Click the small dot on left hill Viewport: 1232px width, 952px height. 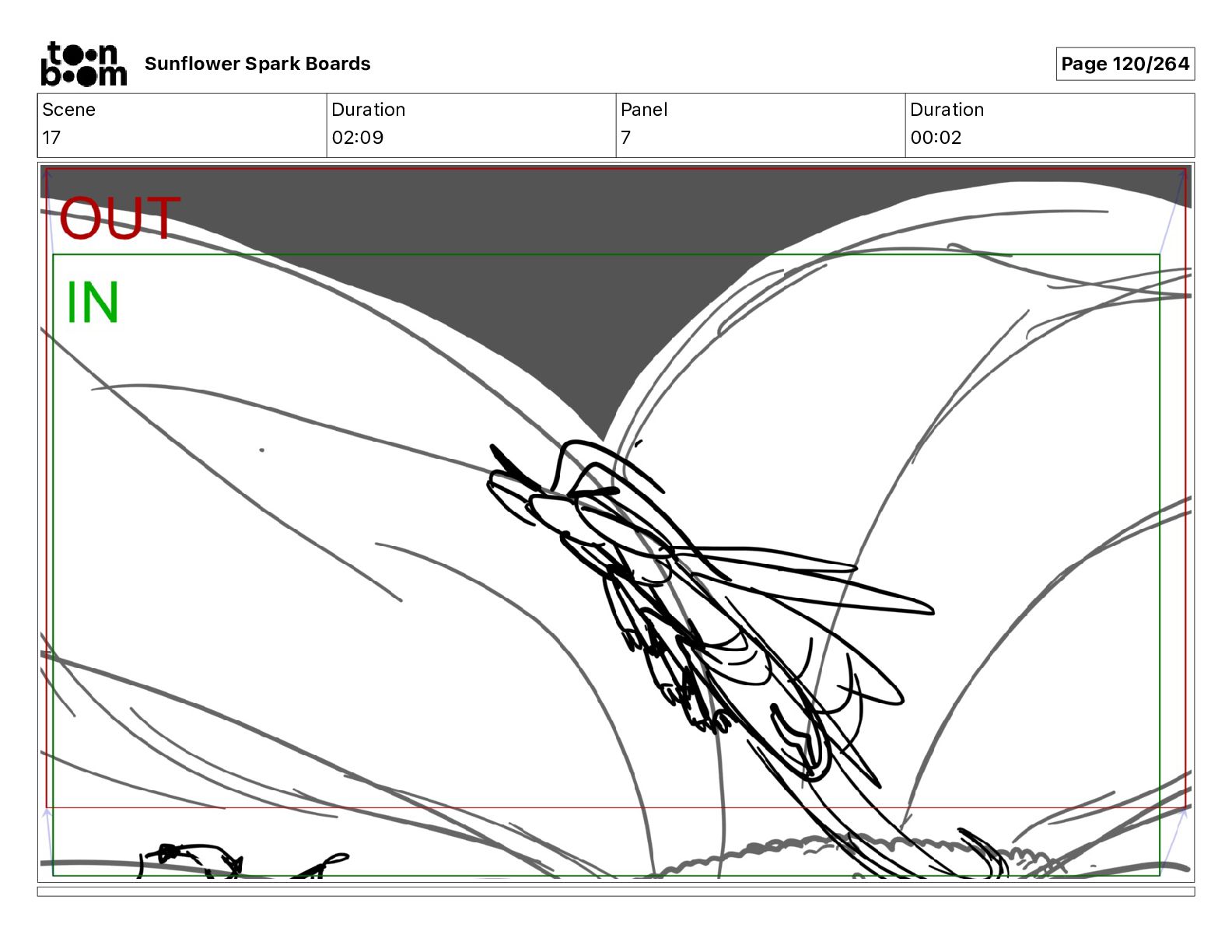(261, 450)
